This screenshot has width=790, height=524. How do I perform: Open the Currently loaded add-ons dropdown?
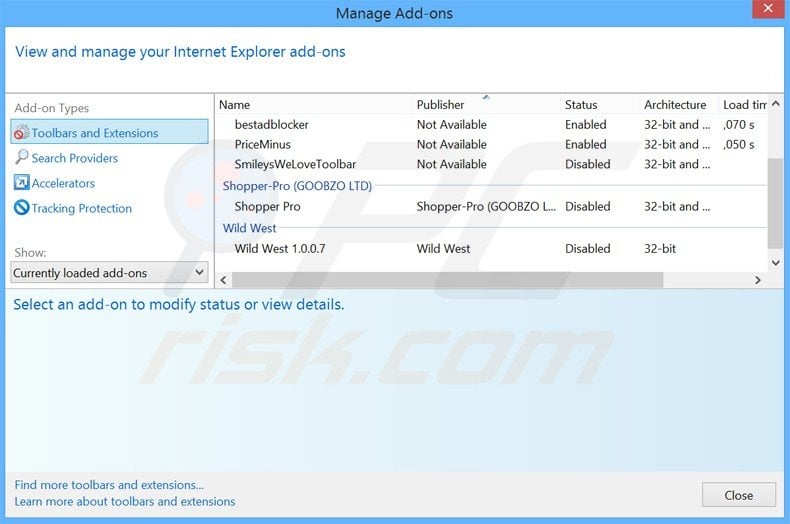pos(109,273)
